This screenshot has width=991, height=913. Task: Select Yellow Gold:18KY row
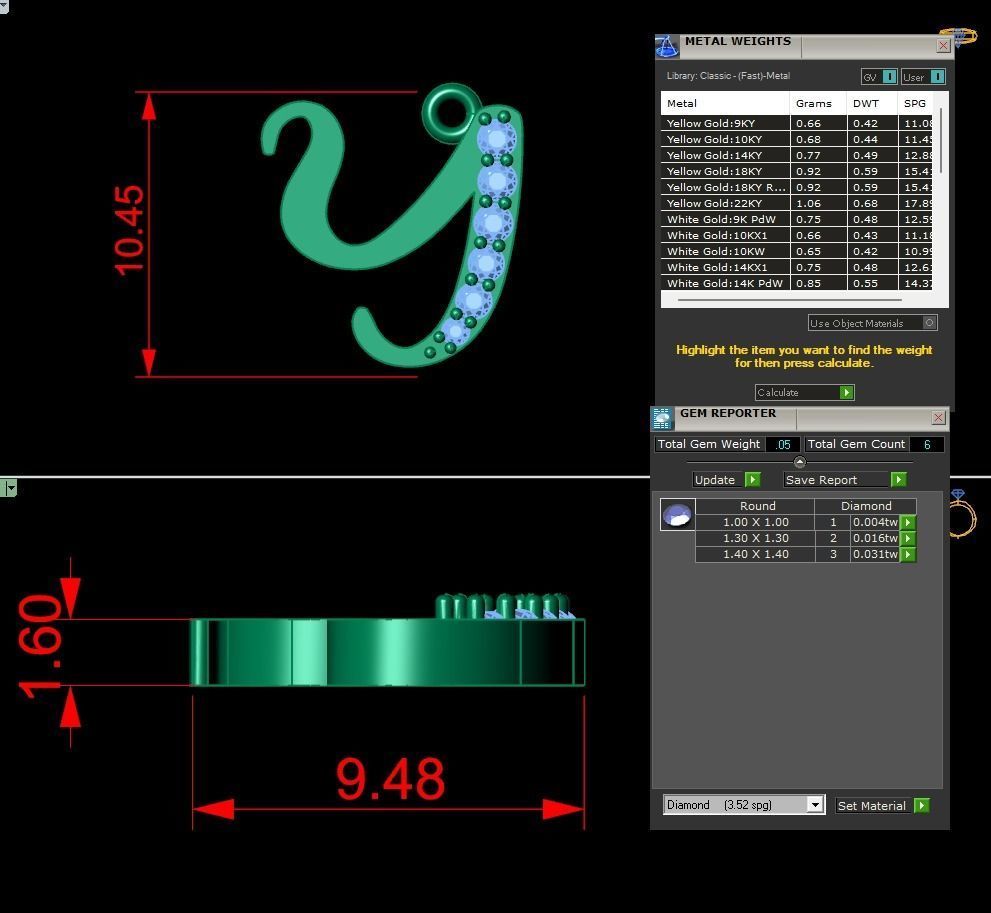(796, 171)
